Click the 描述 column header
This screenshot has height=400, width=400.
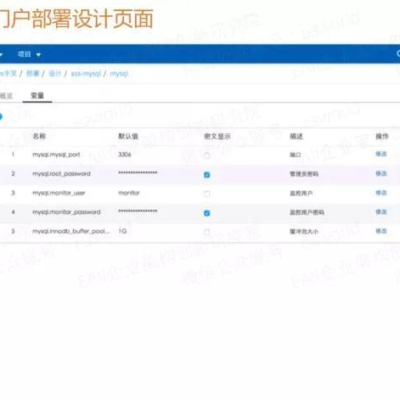(x=296, y=136)
